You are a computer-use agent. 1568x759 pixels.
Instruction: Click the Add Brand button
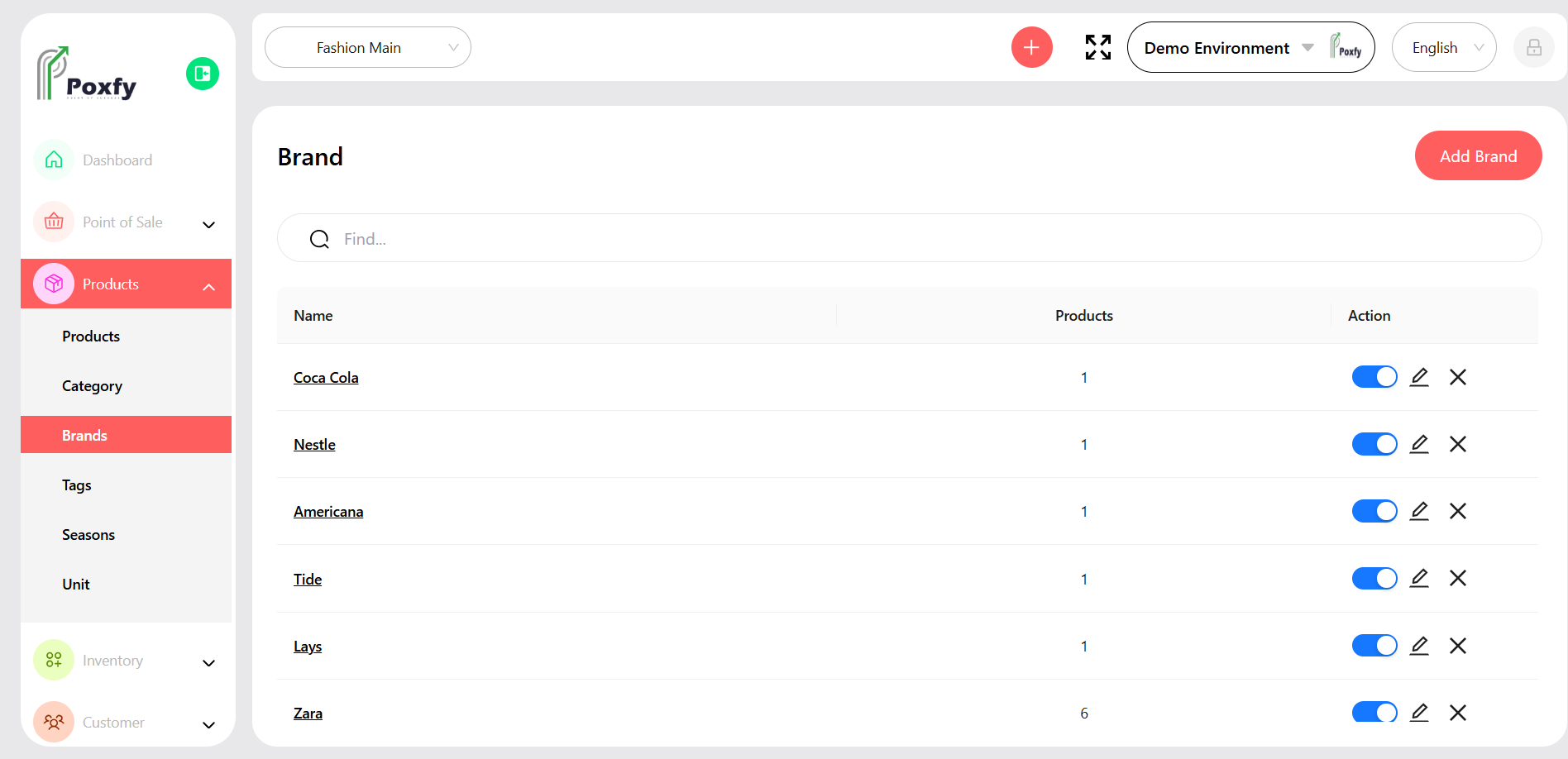pos(1478,155)
